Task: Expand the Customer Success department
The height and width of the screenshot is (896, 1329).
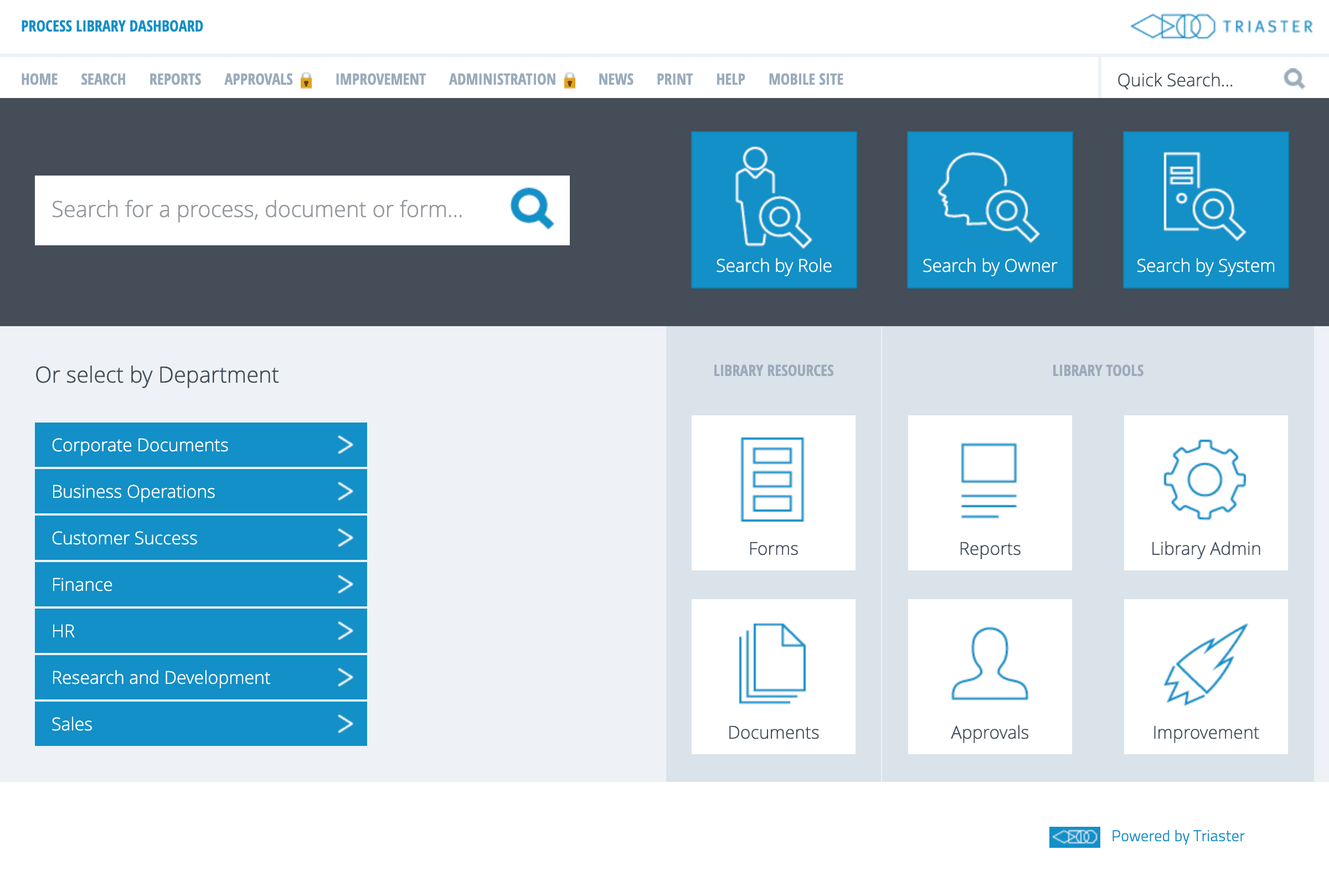Action: pyautogui.click(x=200, y=538)
